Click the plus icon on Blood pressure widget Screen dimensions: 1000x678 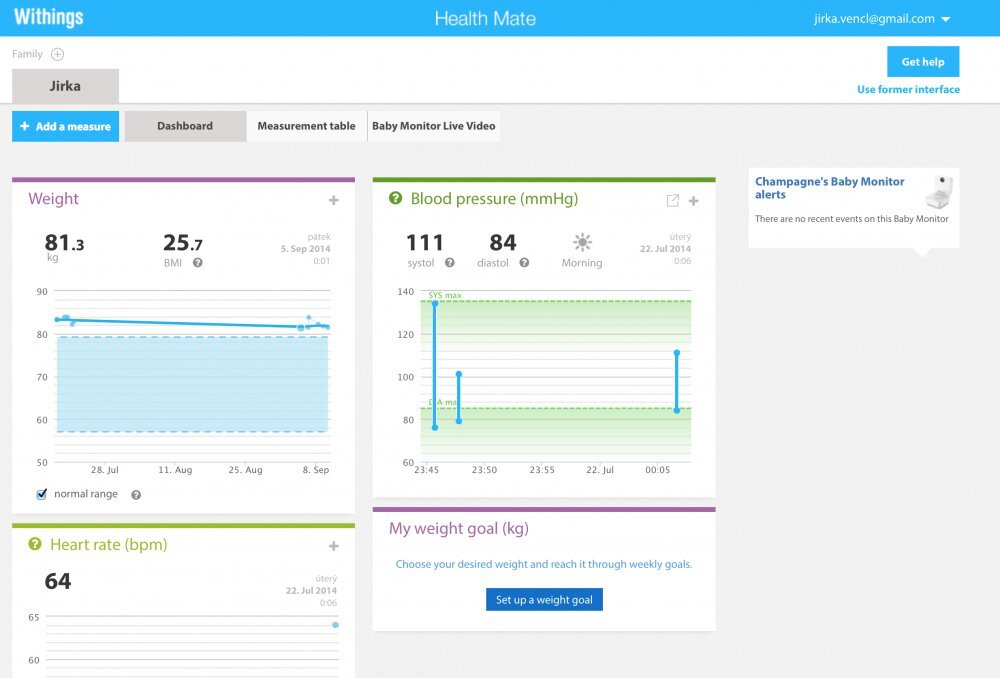[694, 201]
